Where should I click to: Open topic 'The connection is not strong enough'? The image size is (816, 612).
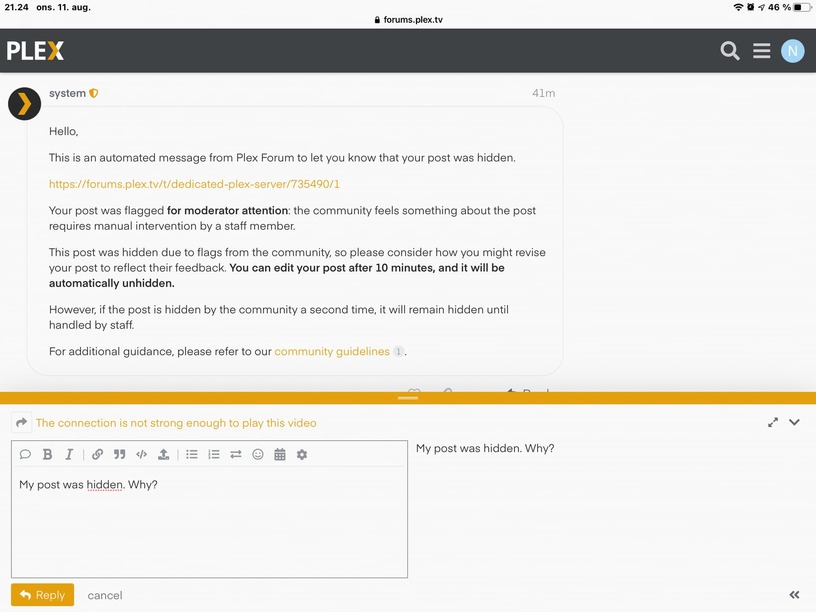coord(176,423)
